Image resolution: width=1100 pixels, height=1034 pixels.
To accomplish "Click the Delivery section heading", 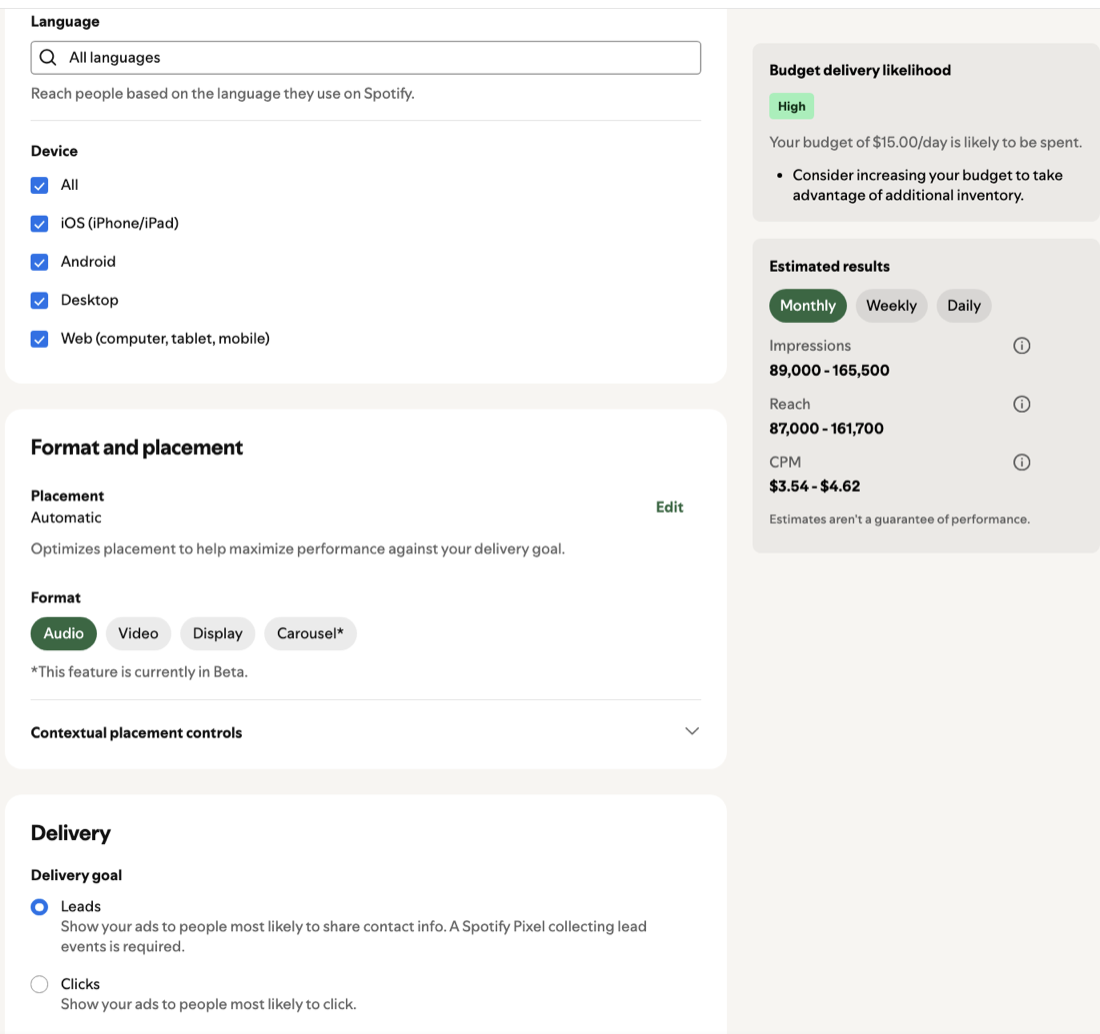I will pos(71,833).
